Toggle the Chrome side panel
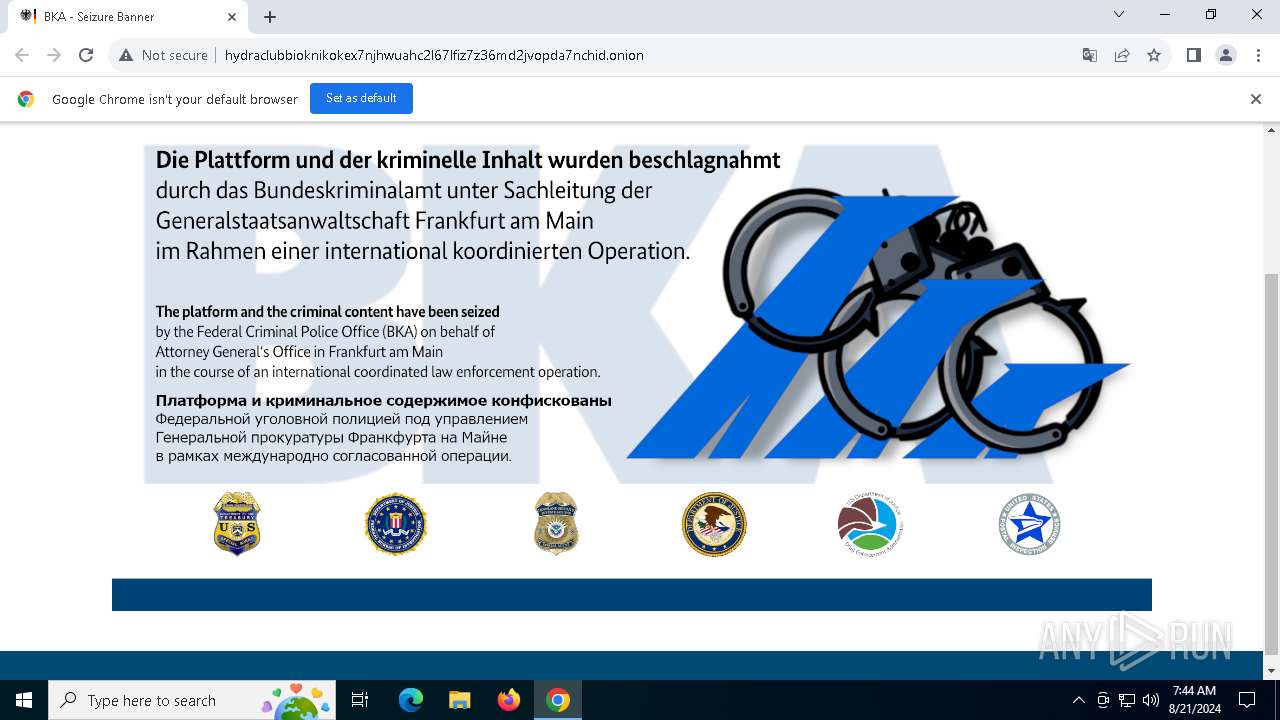Viewport: 1280px width, 720px height. click(1193, 55)
